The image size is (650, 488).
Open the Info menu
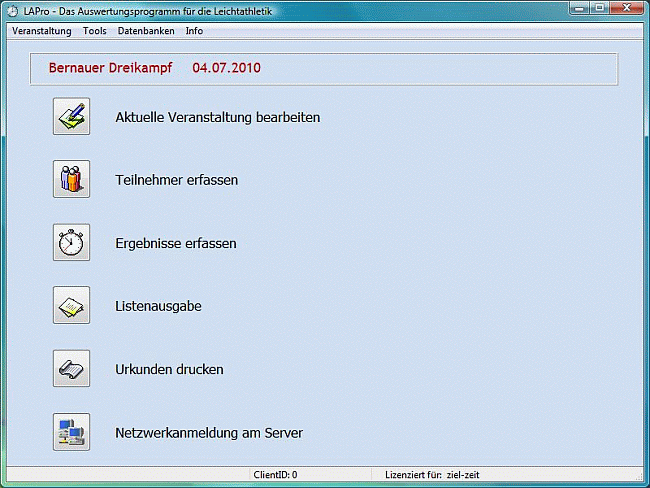(194, 31)
